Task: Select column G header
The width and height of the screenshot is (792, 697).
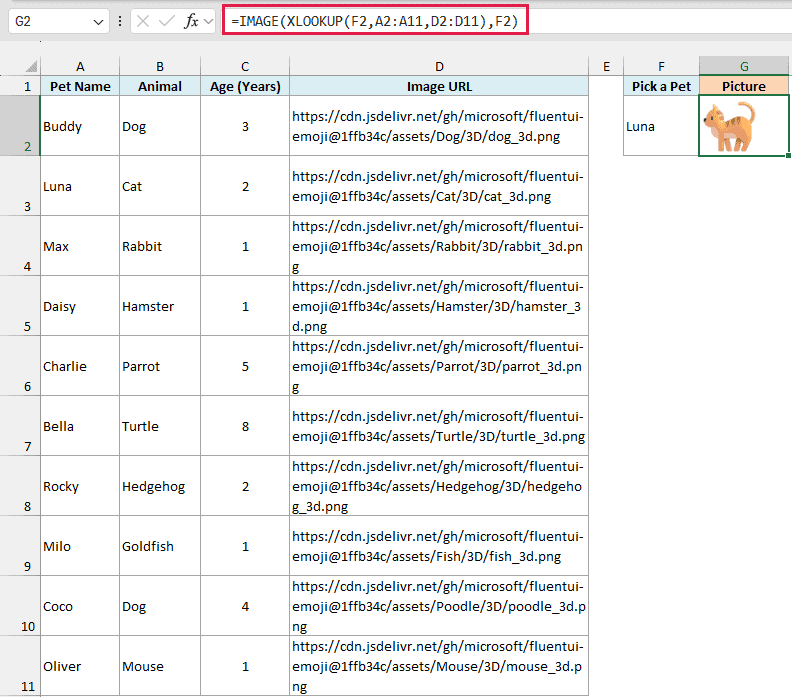Action: tap(744, 66)
